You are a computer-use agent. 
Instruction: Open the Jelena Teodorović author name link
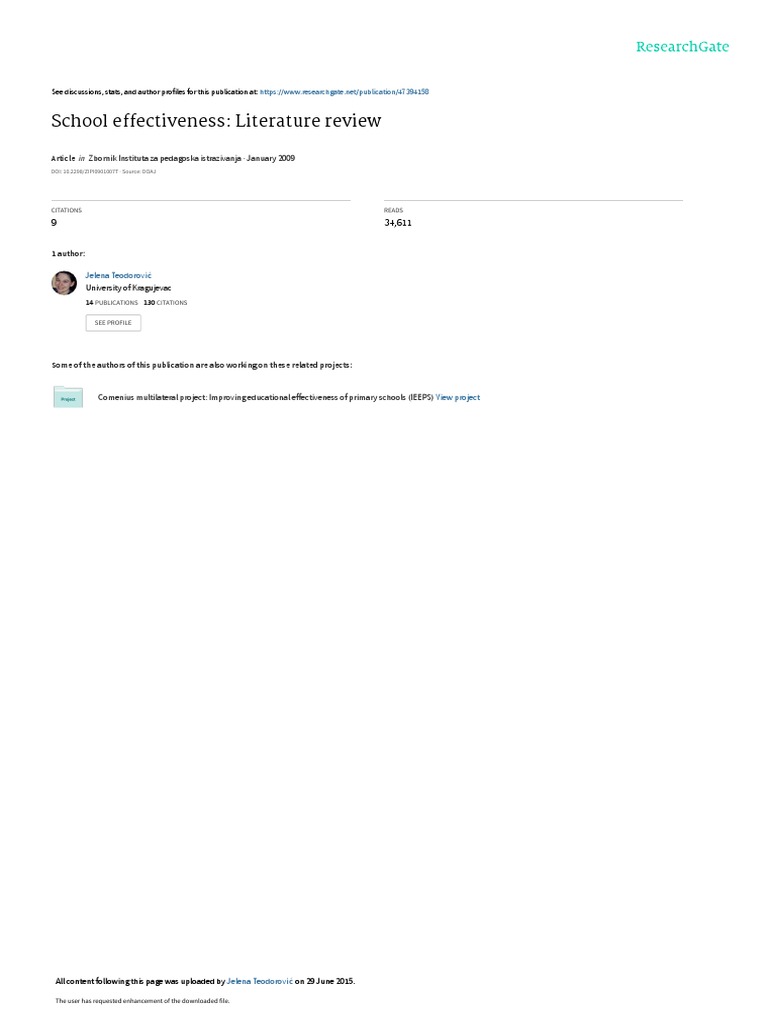(x=118, y=276)
